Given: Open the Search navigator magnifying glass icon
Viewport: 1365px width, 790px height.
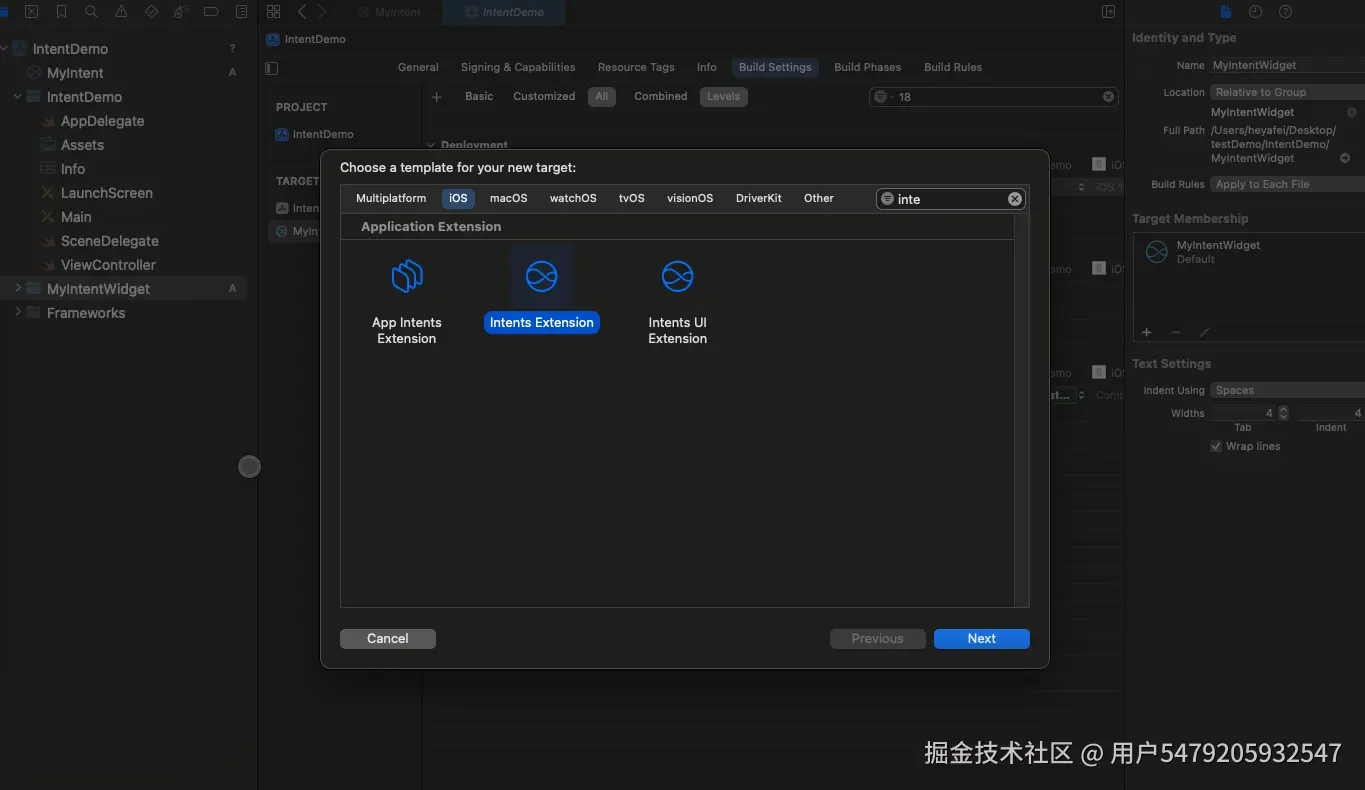Looking at the screenshot, I should 90,11.
